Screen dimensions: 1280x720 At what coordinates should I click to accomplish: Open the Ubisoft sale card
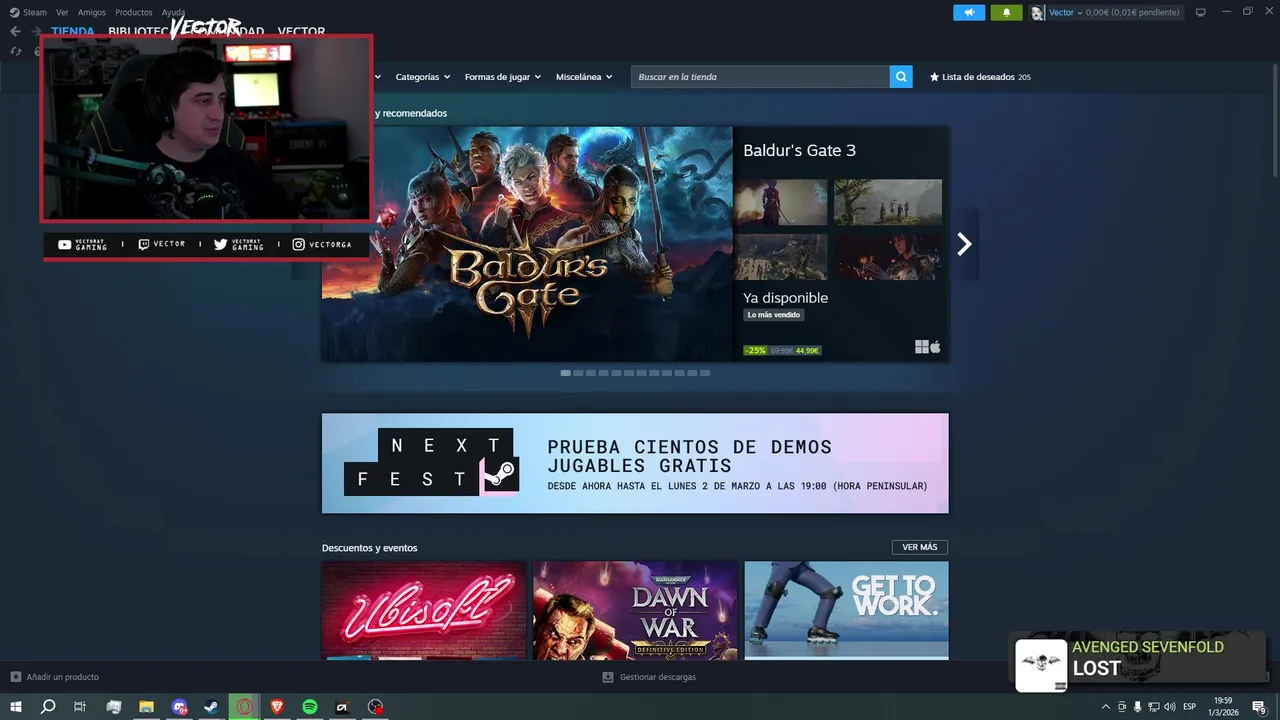pyautogui.click(x=424, y=610)
